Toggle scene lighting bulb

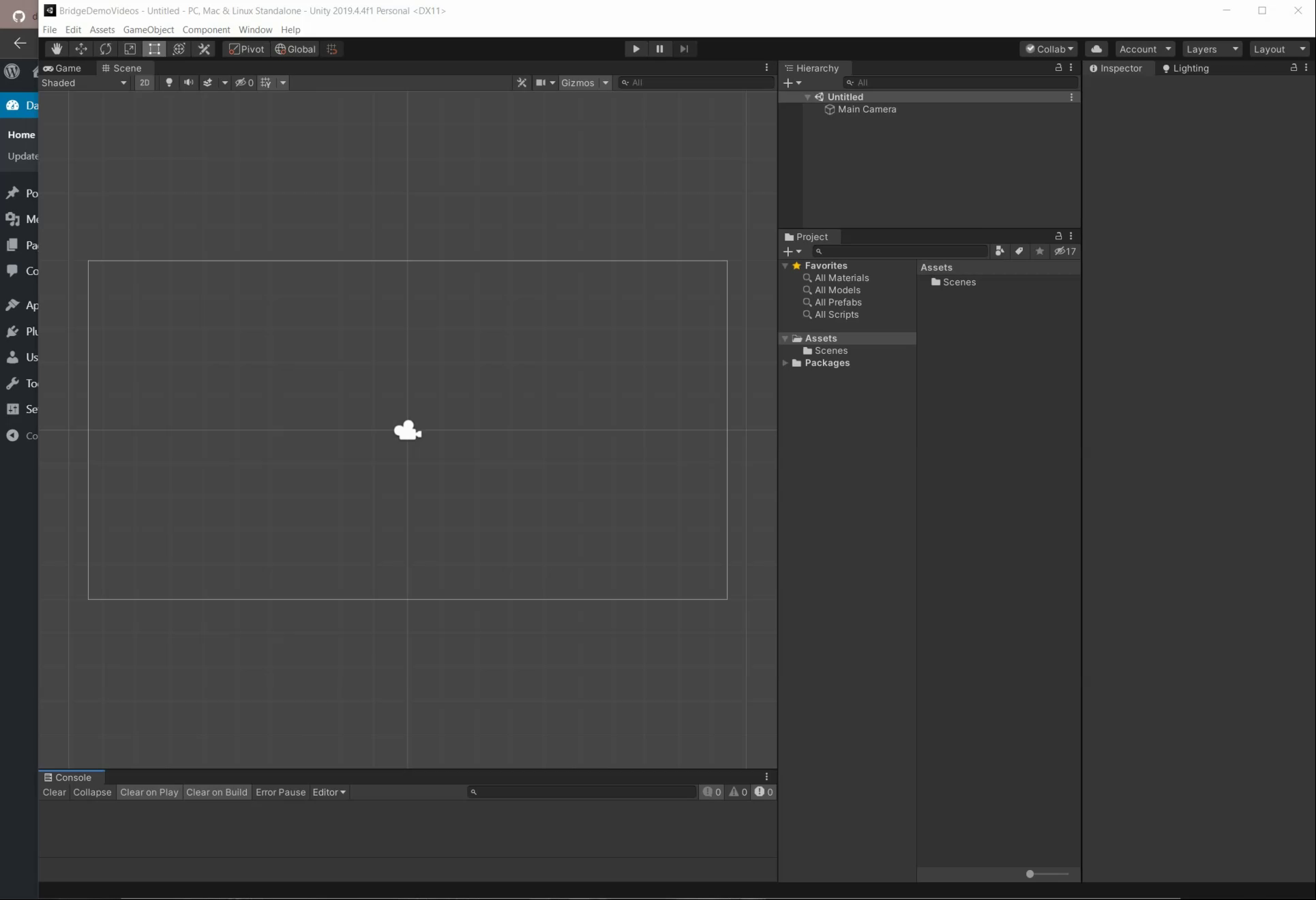click(169, 82)
